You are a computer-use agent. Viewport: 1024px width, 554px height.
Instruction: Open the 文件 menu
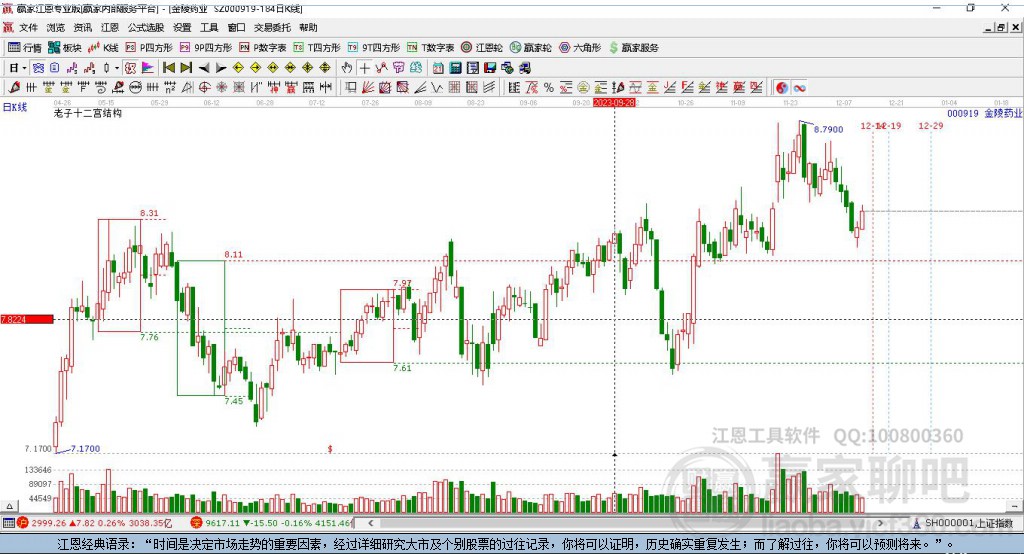pos(28,27)
